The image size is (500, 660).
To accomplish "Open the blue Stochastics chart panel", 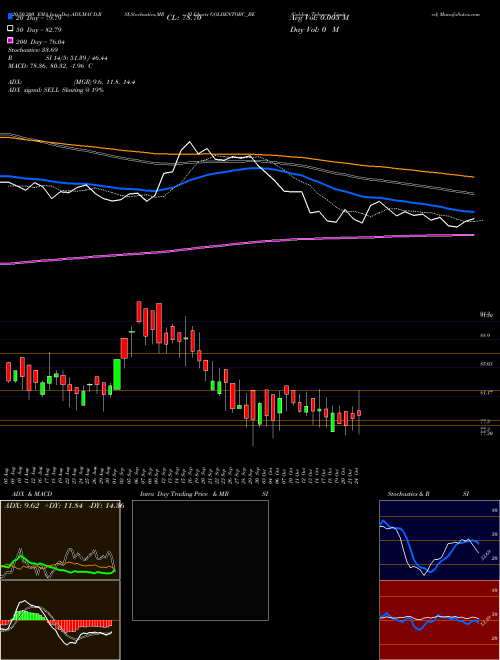I will [x=439, y=540].
